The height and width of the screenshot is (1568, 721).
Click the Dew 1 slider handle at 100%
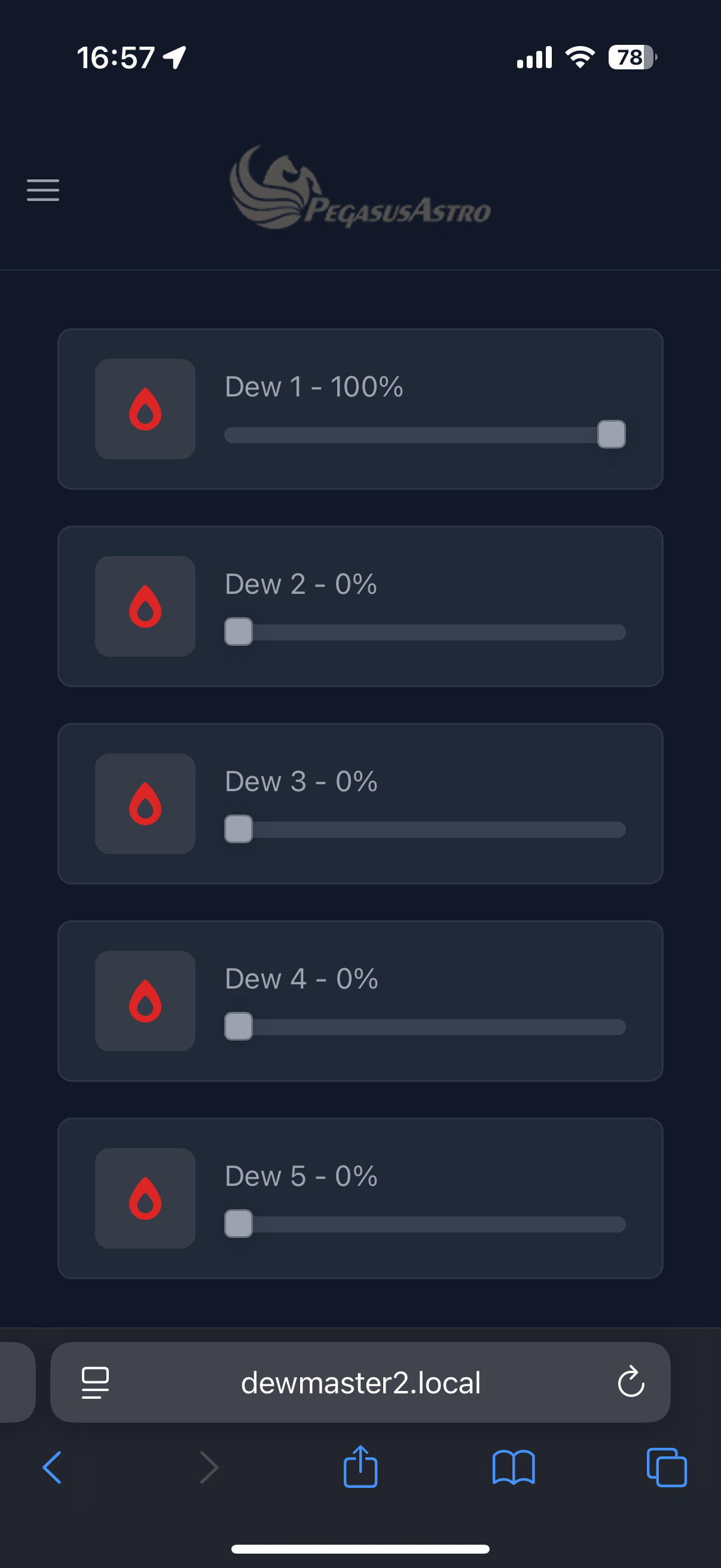point(612,435)
